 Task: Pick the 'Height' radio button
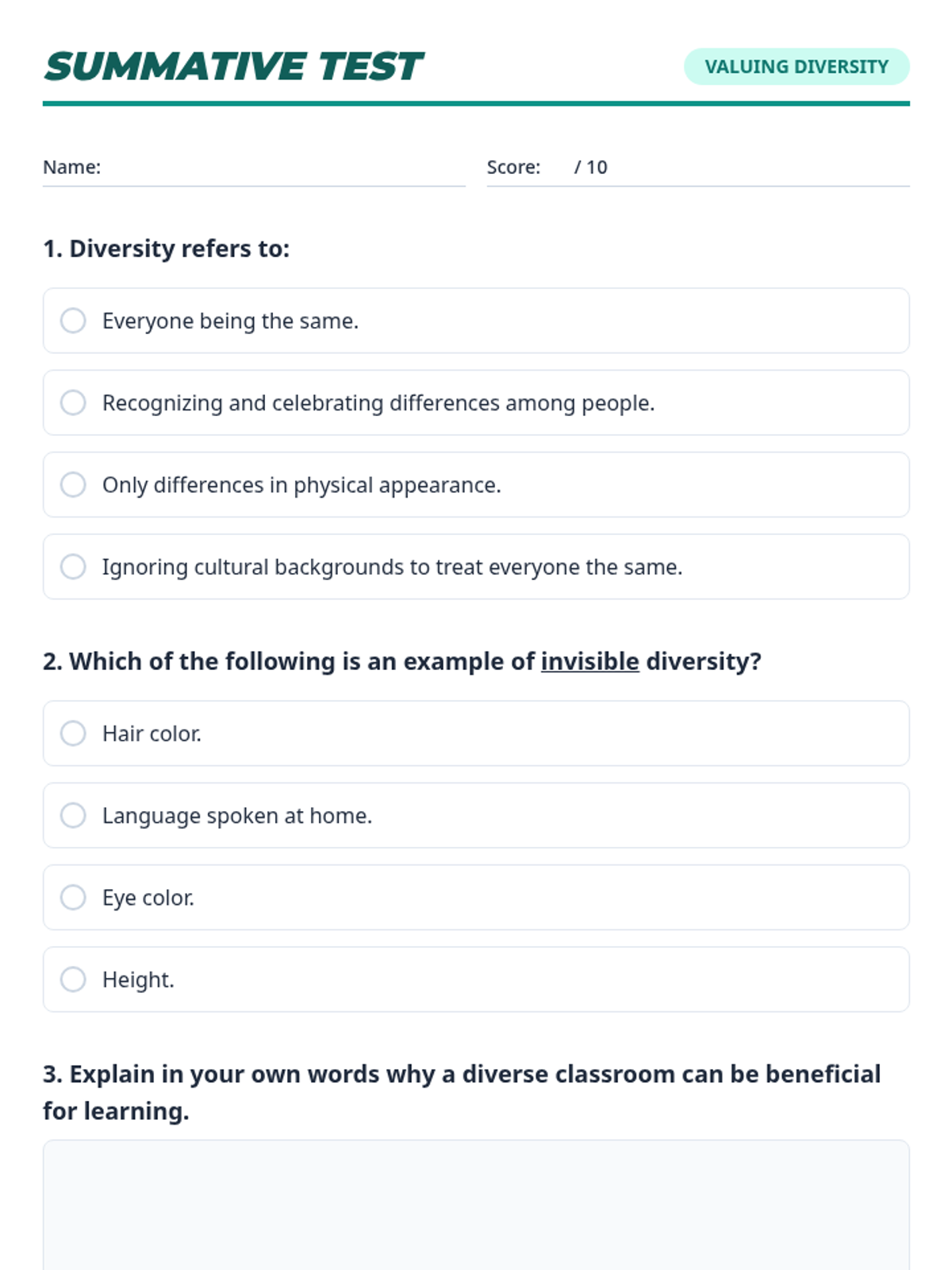73,979
